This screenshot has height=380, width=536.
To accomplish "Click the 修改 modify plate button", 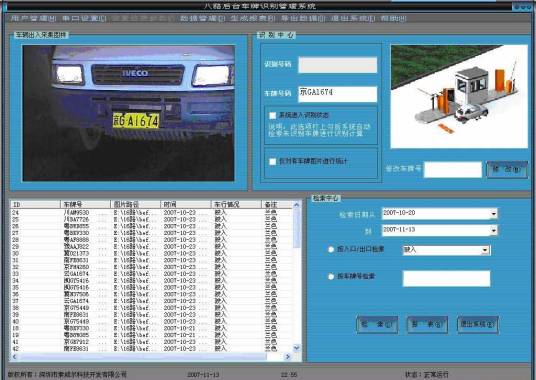I will pyautogui.click(x=507, y=169).
